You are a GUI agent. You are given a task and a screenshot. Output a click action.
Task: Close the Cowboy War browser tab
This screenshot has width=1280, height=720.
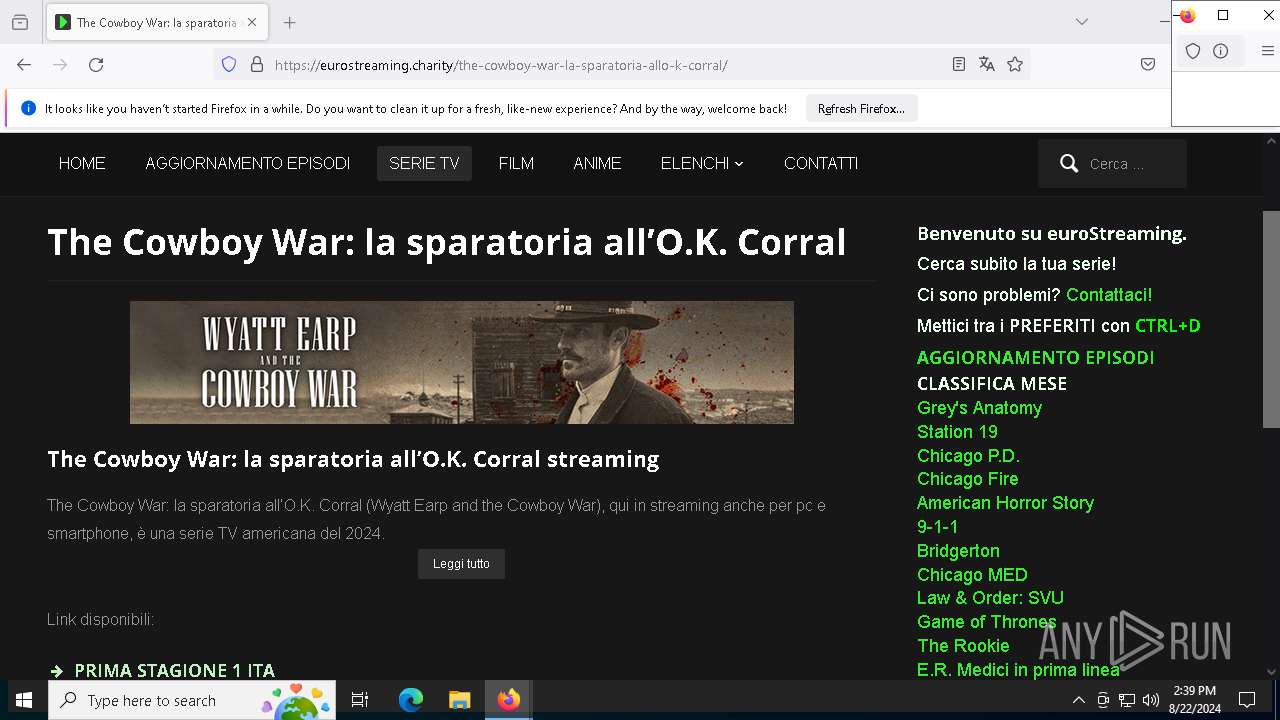[x=252, y=22]
